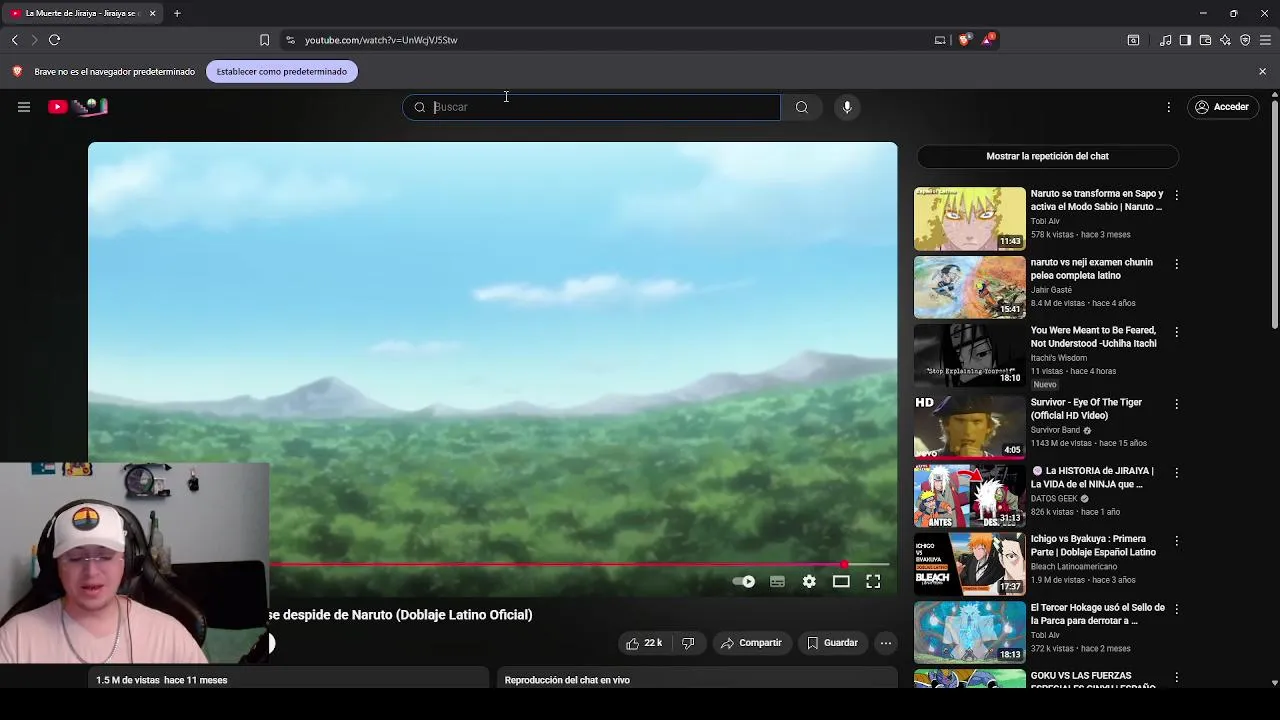Click Mostrar la repetición del chat
The width and height of the screenshot is (1280, 720).
(1047, 156)
